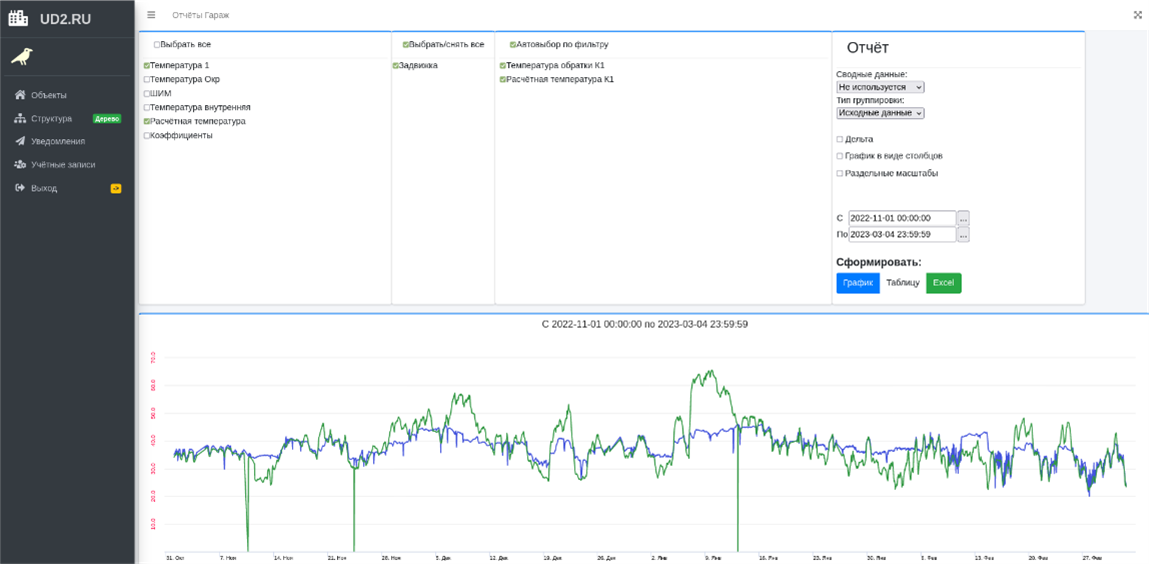
Task: Check the Температура внутренняя checkbox
Action: tap(147, 107)
